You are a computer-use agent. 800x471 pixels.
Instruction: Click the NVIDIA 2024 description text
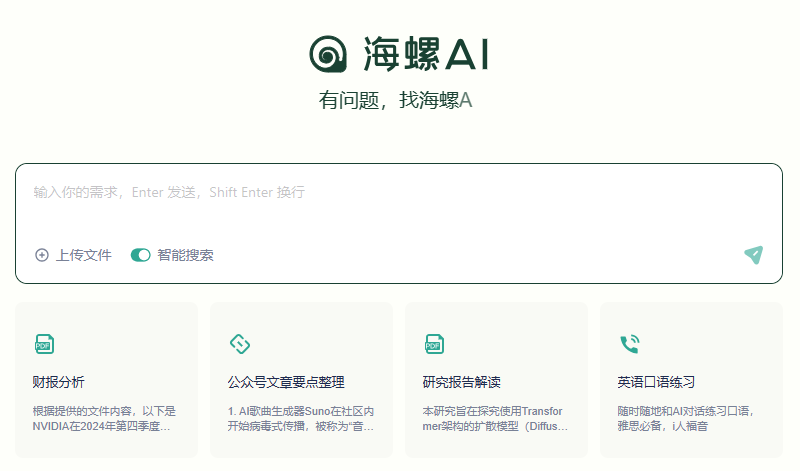click(x=104, y=418)
